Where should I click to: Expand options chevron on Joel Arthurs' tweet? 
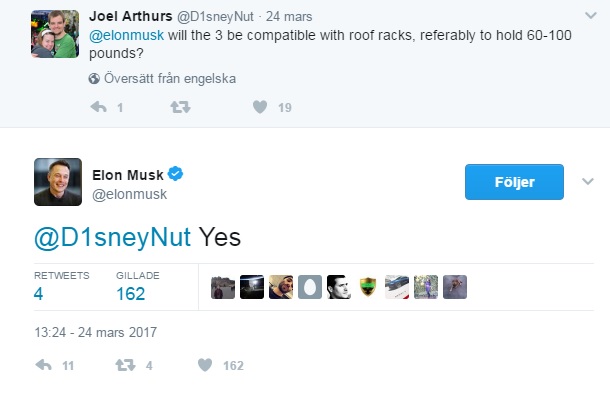pyautogui.click(x=591, y=16)
